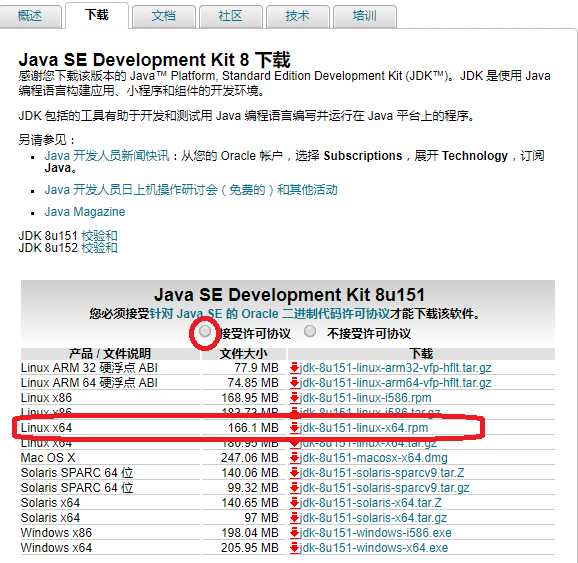Click the Java SE Development Kit 8u151 heading
The width and height of the screenshot is (578, 563).
point(289,295)
